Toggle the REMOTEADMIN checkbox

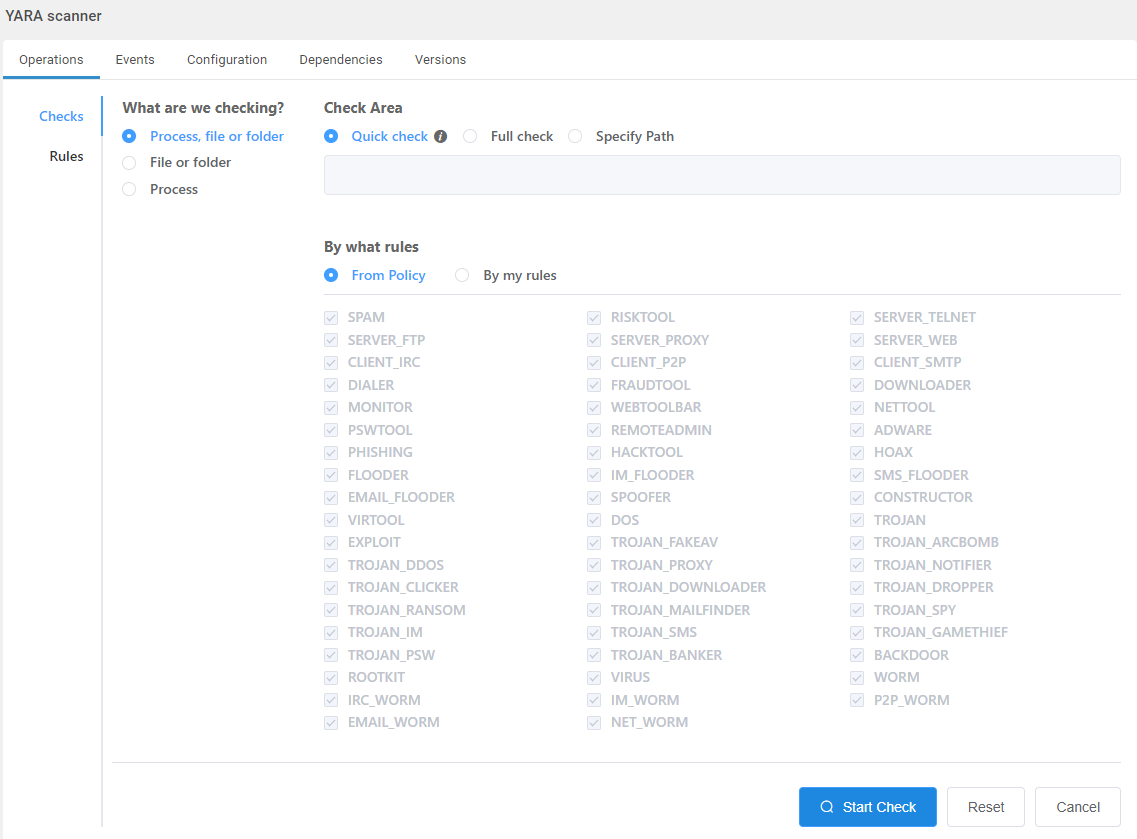coord(594,430)
